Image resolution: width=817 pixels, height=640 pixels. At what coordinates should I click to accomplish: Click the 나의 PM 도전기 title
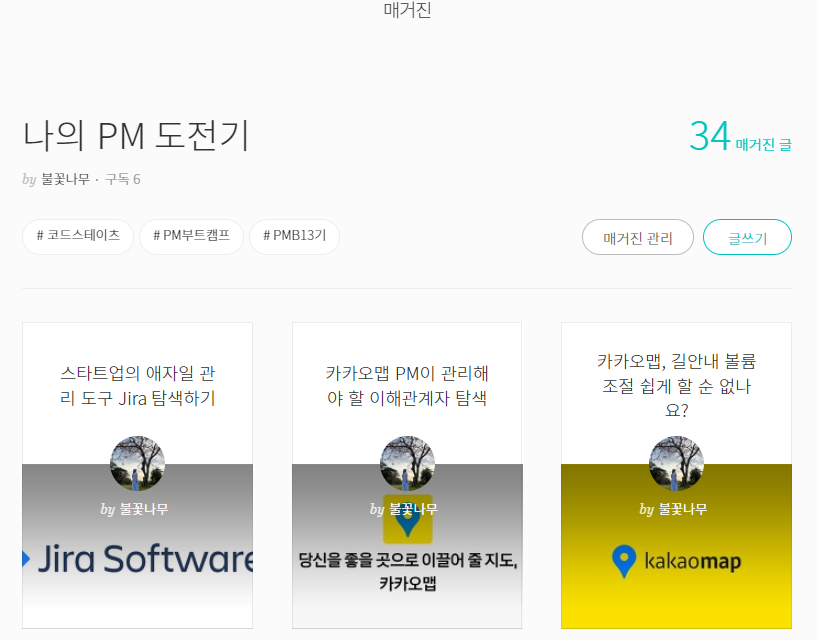(x=136, y=136)
